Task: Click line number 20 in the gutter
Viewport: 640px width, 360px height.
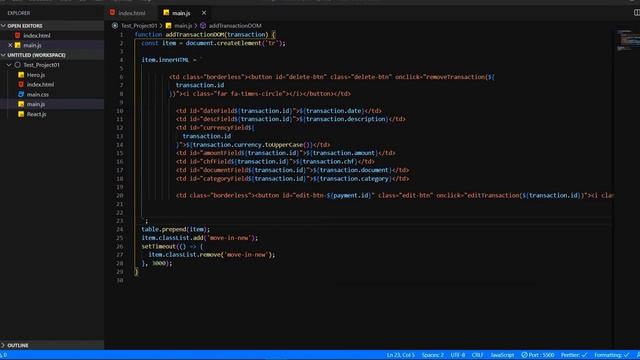Action: pyautogui.click(x=120, y=196)
